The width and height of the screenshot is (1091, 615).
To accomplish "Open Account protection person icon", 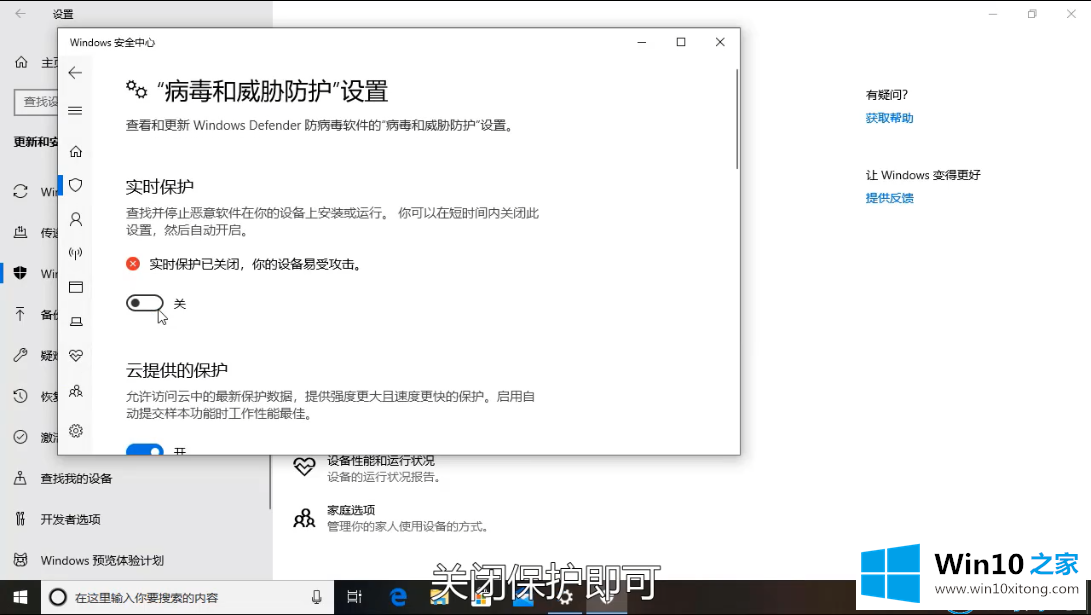I will (76, 219).
